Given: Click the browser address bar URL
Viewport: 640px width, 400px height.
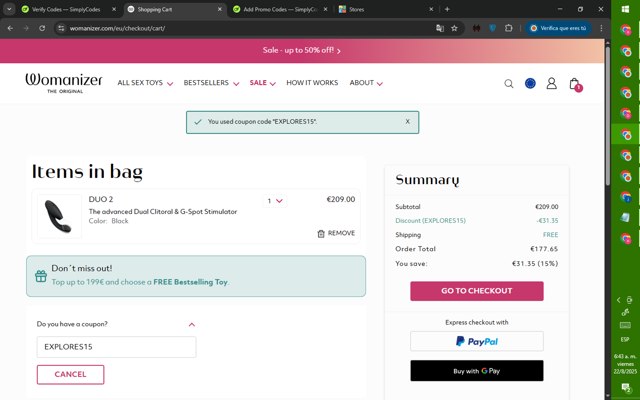Looking at the screenshot, I should pyautogui.click(x=117, y=28).
